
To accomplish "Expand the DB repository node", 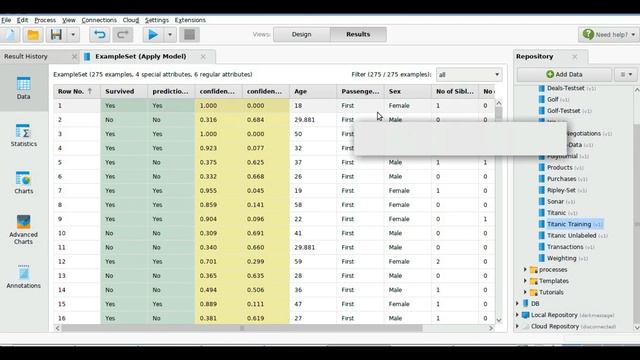I will pyautogui.click(x=518, y=304).
